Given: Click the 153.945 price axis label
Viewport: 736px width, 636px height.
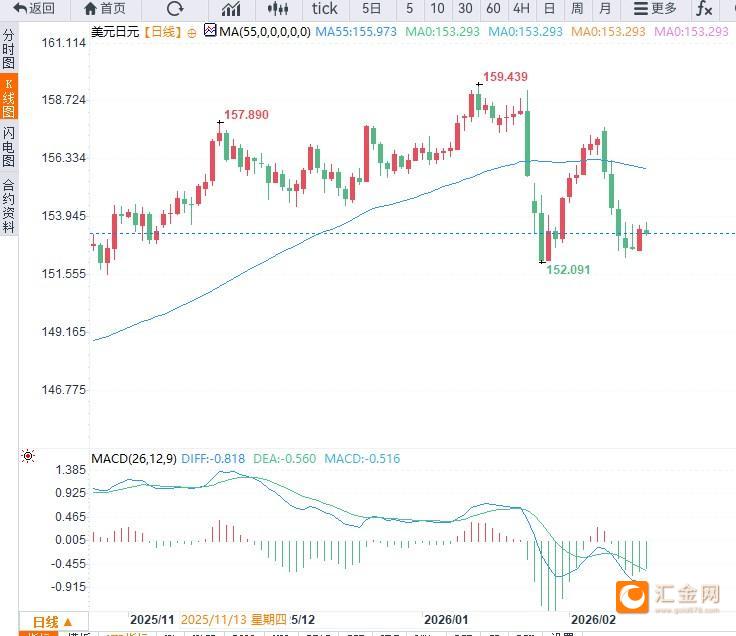Looking at the screenshot, I should coord(64,216).
